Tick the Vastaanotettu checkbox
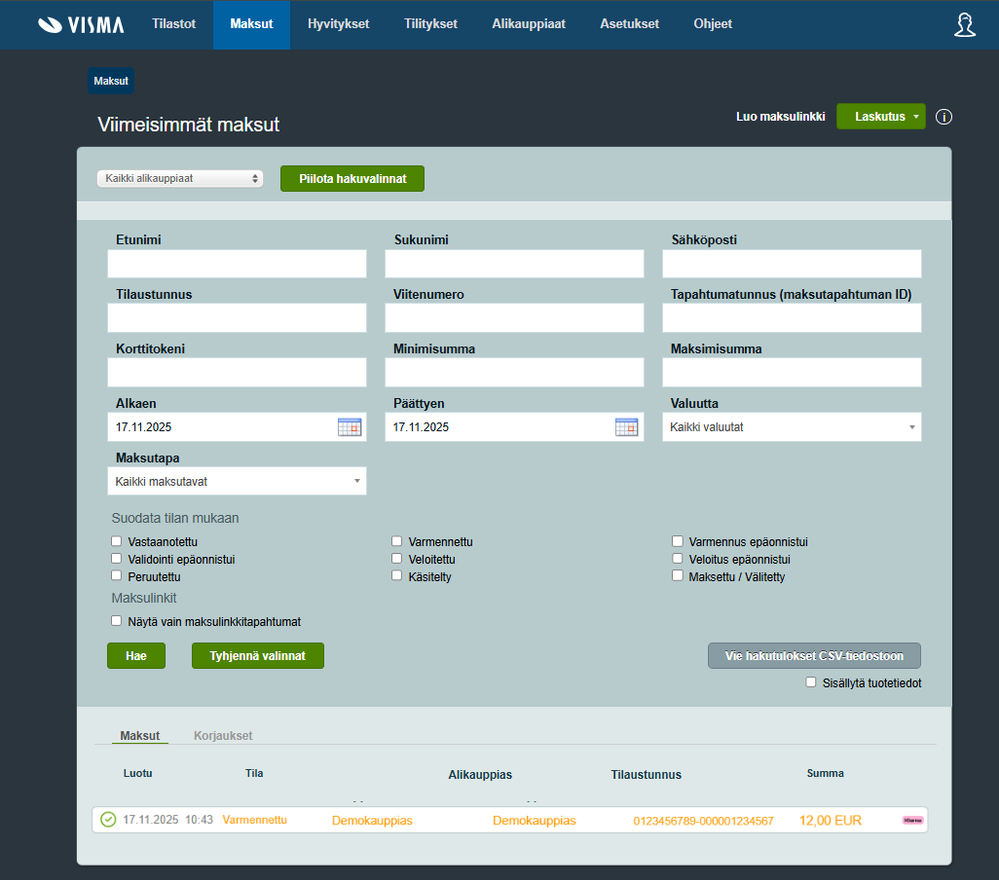 (116, 541)
